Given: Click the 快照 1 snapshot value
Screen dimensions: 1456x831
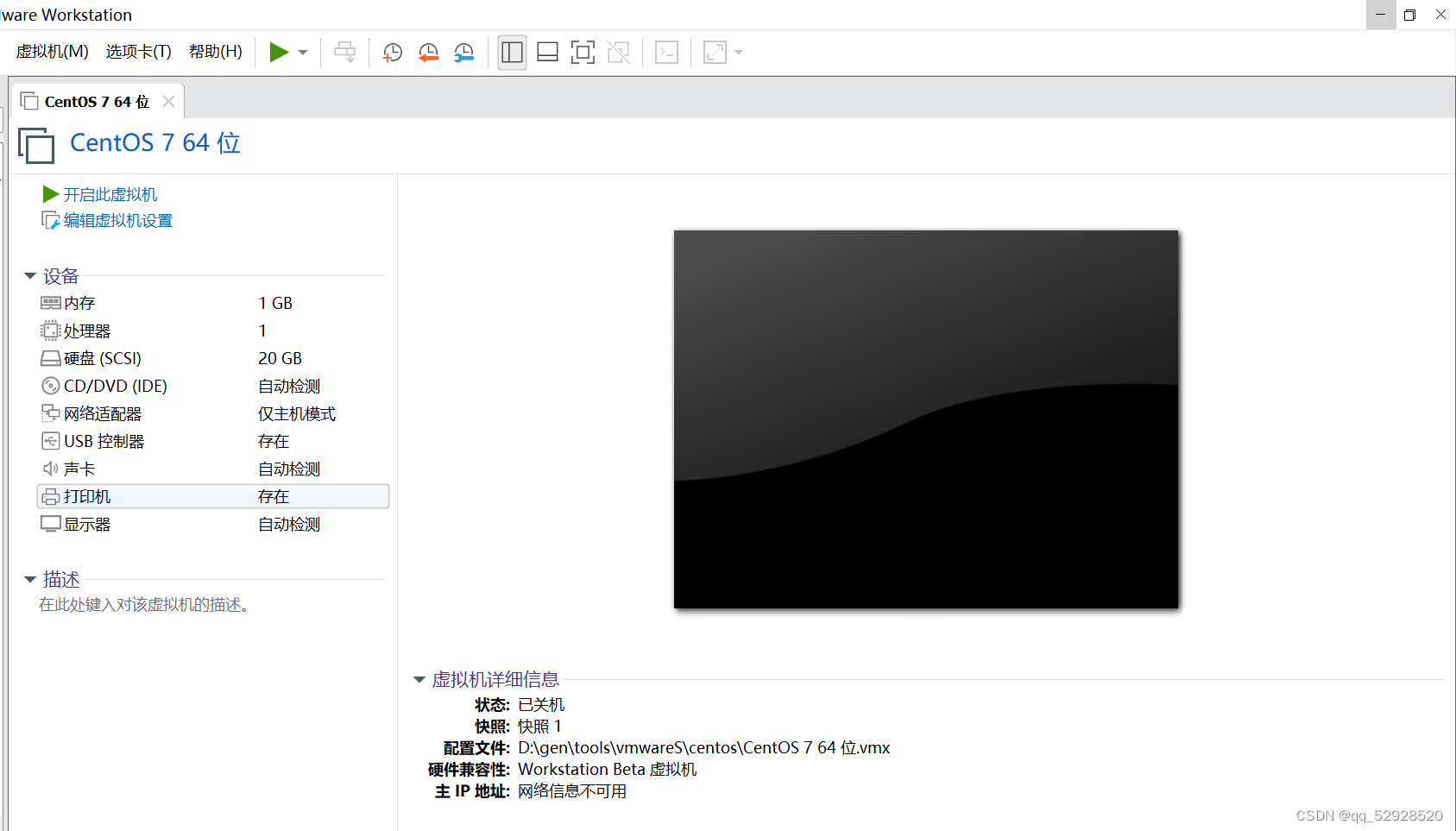Looking at the screenshot, I should [x=539, y=727].
